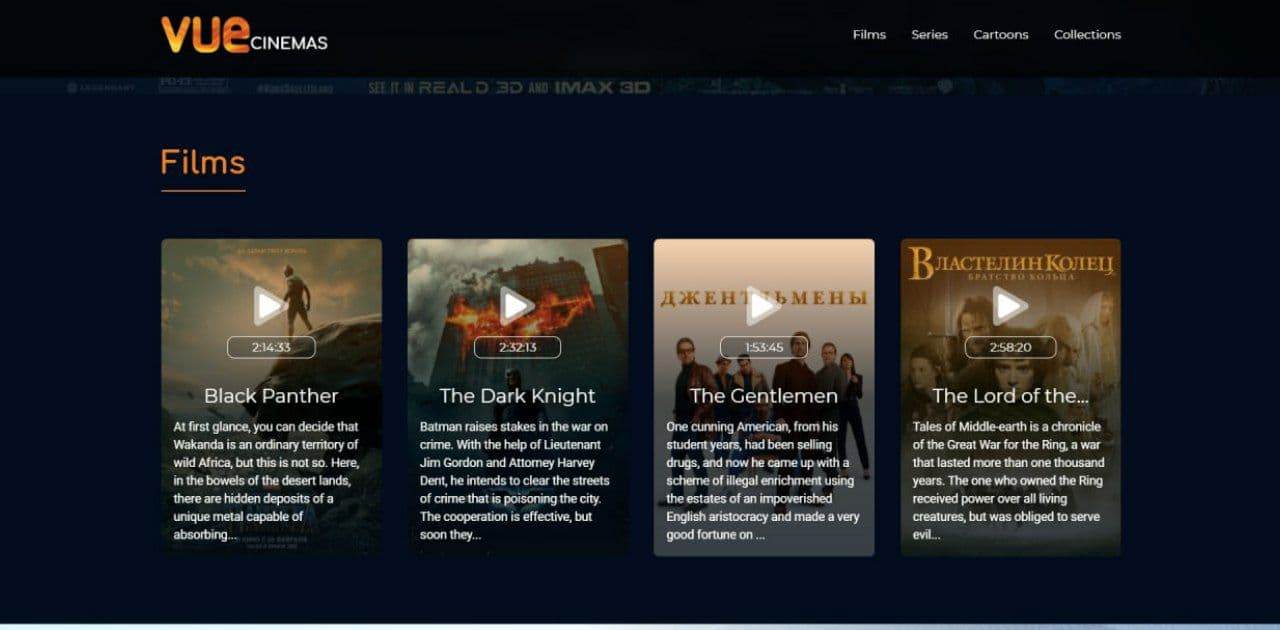The image size is (1280, 630).
Task: Play The Dark Knight film
Action: [x=516, y=306]
